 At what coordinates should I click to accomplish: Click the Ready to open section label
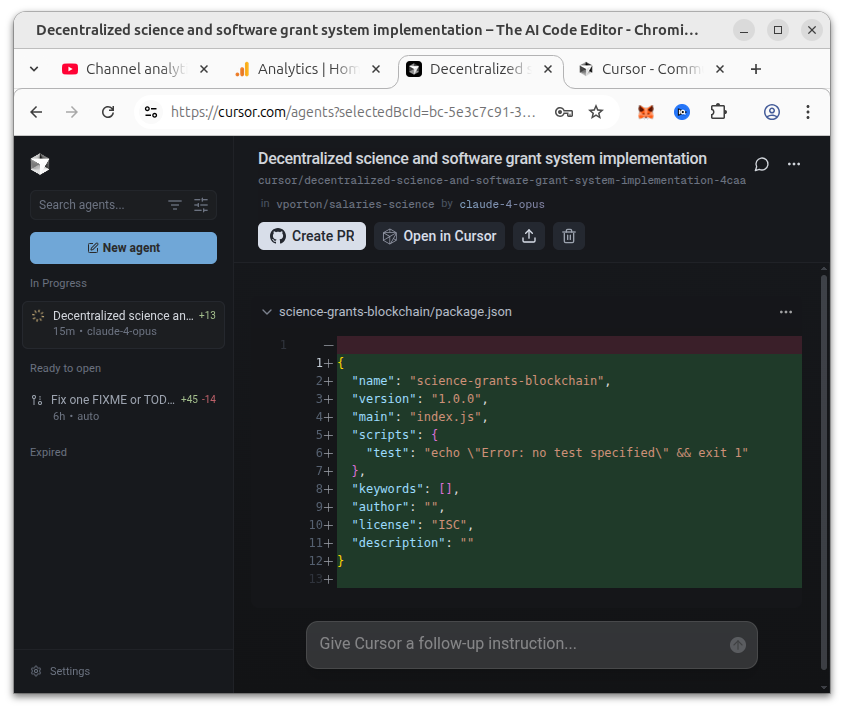click(65, 368)
